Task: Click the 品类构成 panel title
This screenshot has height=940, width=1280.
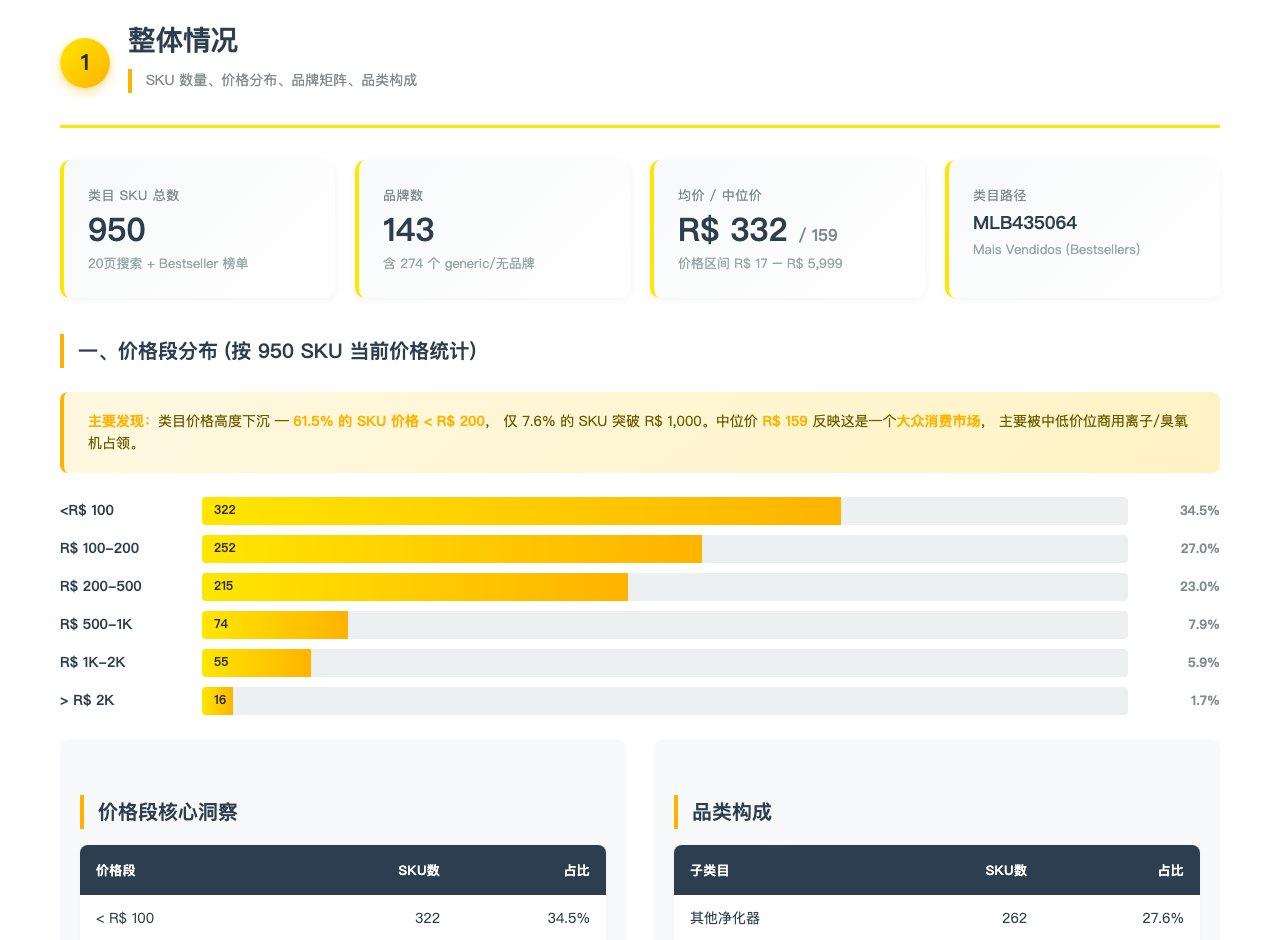Action: coord(732,812)
